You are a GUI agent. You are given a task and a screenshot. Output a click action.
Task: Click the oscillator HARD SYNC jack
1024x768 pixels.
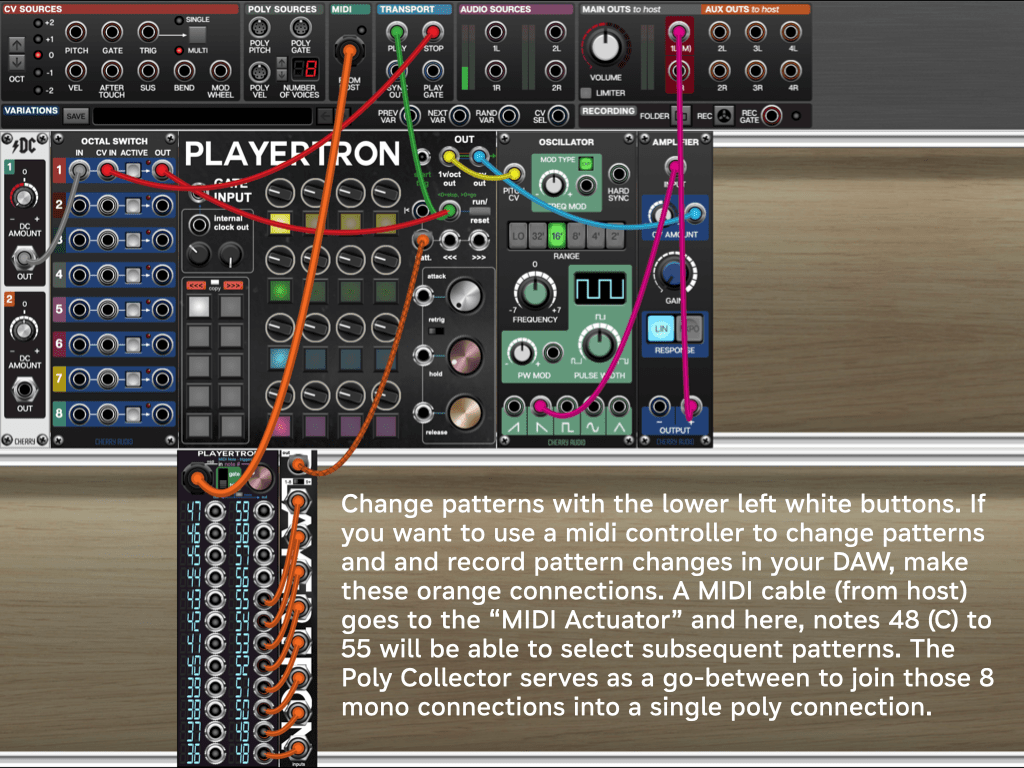click(618, 174)
